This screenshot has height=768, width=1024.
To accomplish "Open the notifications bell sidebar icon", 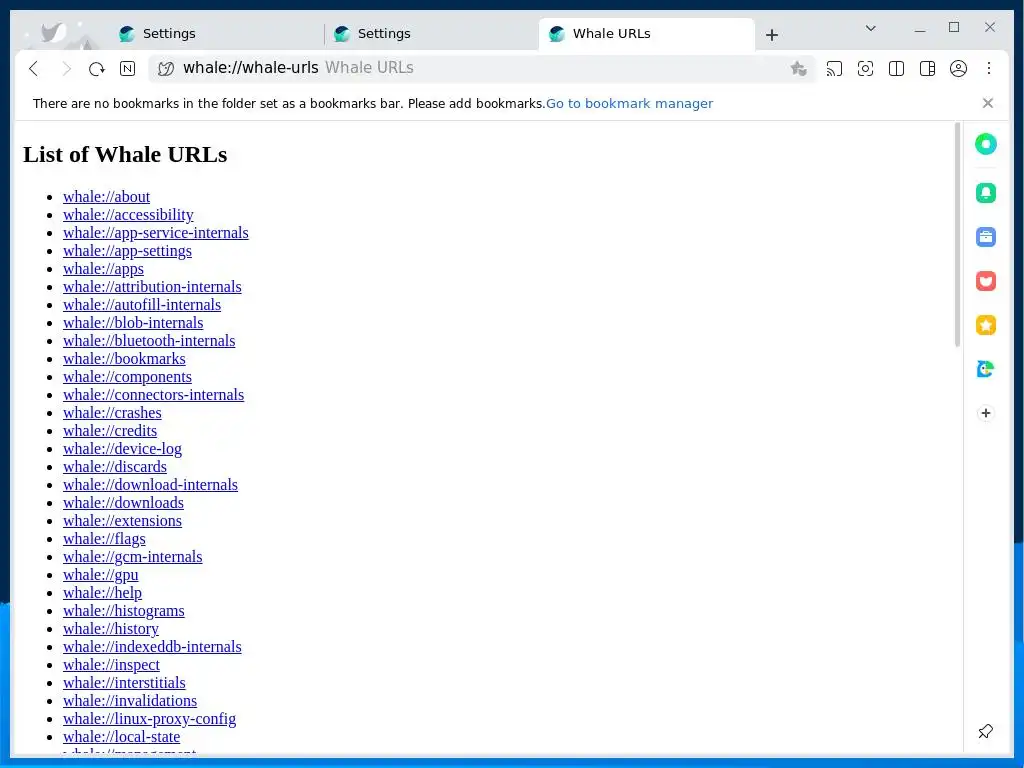I will click(985, 193).
